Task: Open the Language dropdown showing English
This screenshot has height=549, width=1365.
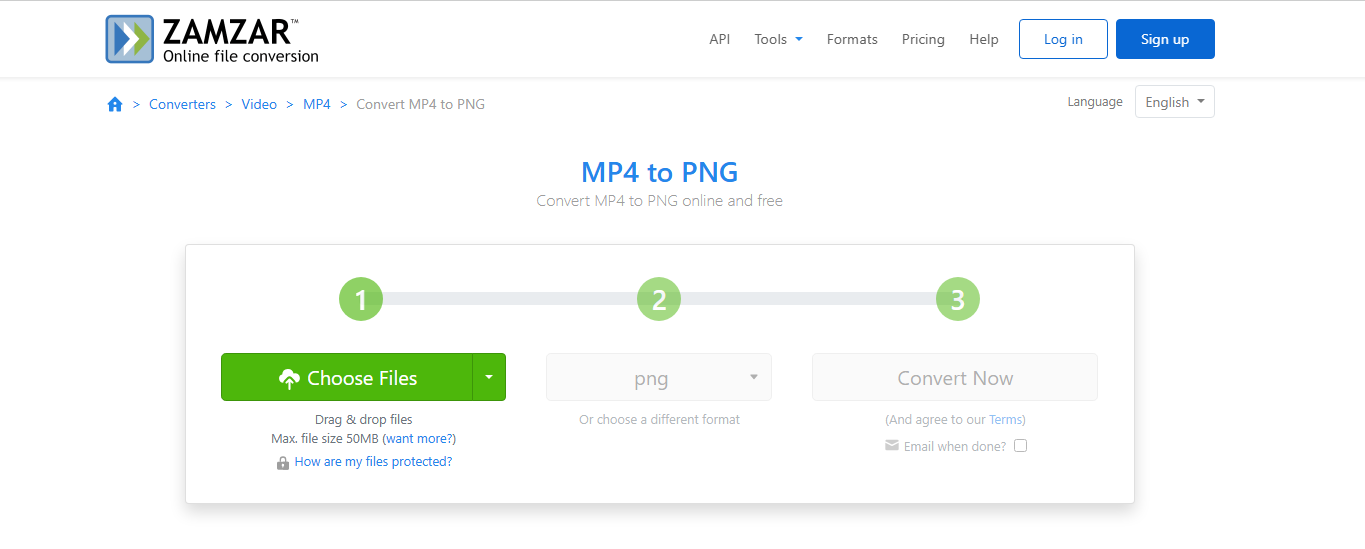Action: tap(1175, 102)
